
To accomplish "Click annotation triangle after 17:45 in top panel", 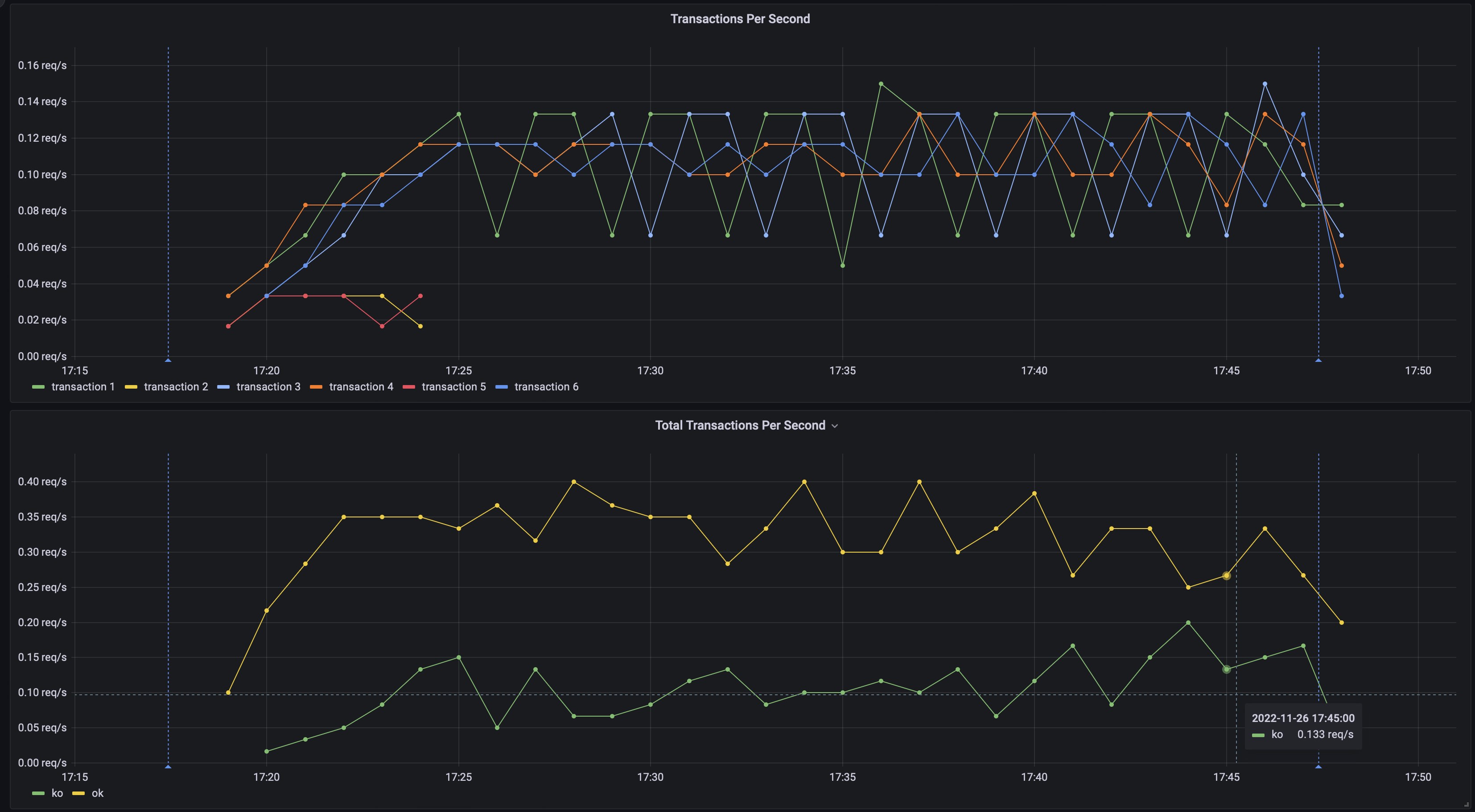I will pos(1318,360).
